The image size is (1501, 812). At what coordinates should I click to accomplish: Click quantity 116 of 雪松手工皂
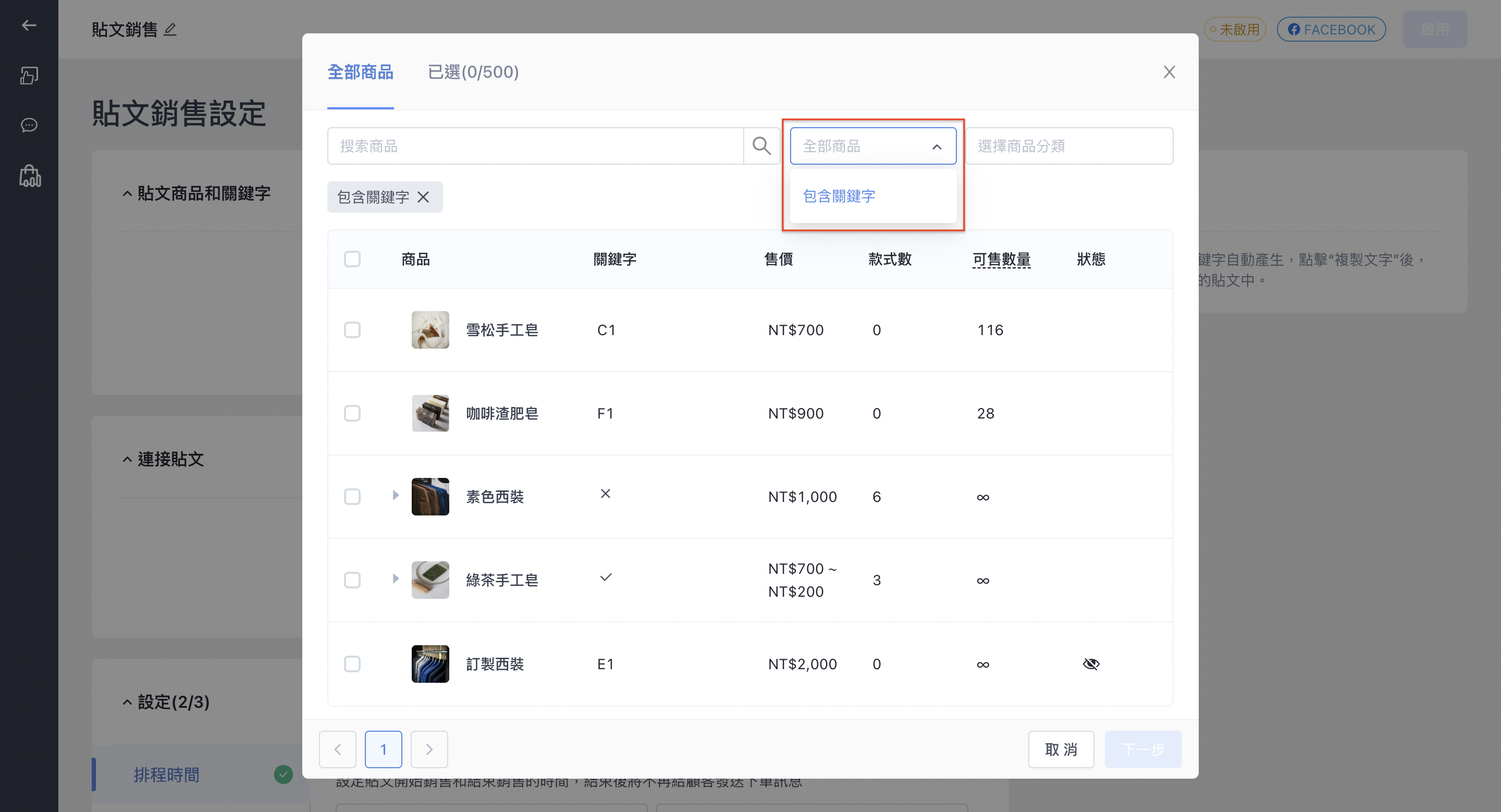(990, 330)
